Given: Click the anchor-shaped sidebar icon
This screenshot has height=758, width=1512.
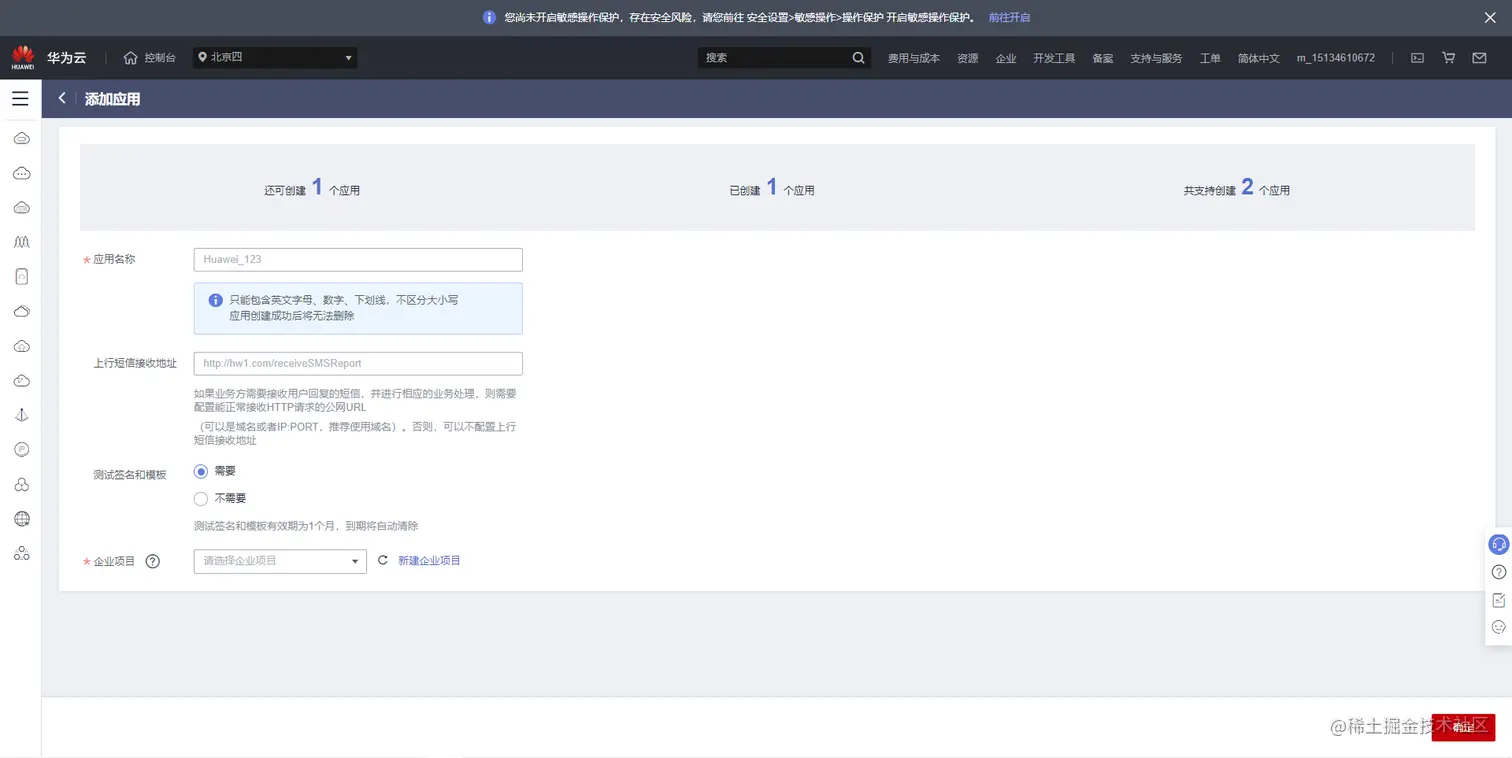Looking at the screenshot, I should pos(21,415).
